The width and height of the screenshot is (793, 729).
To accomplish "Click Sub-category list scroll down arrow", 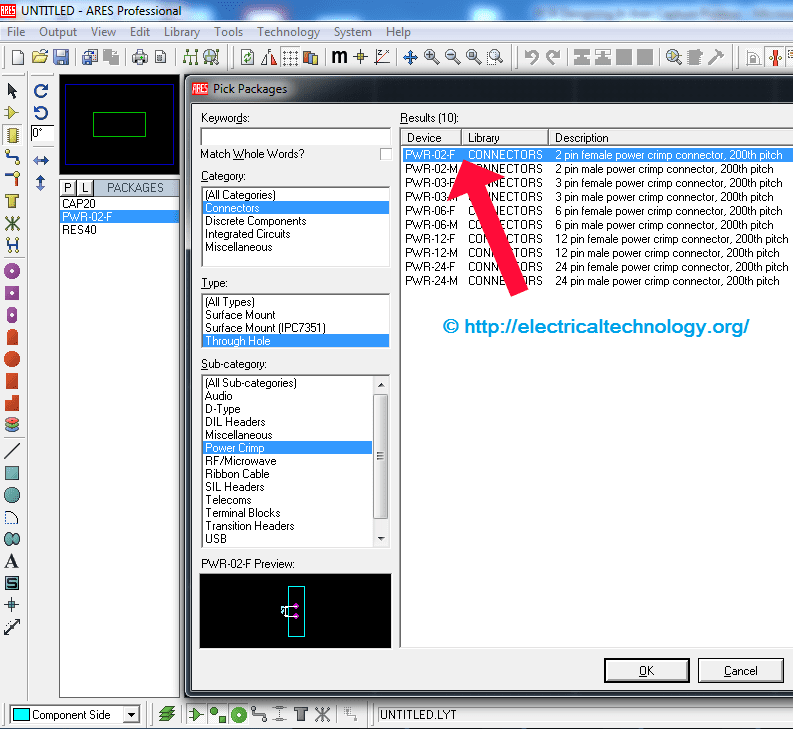I will click(x=380, y=538).
